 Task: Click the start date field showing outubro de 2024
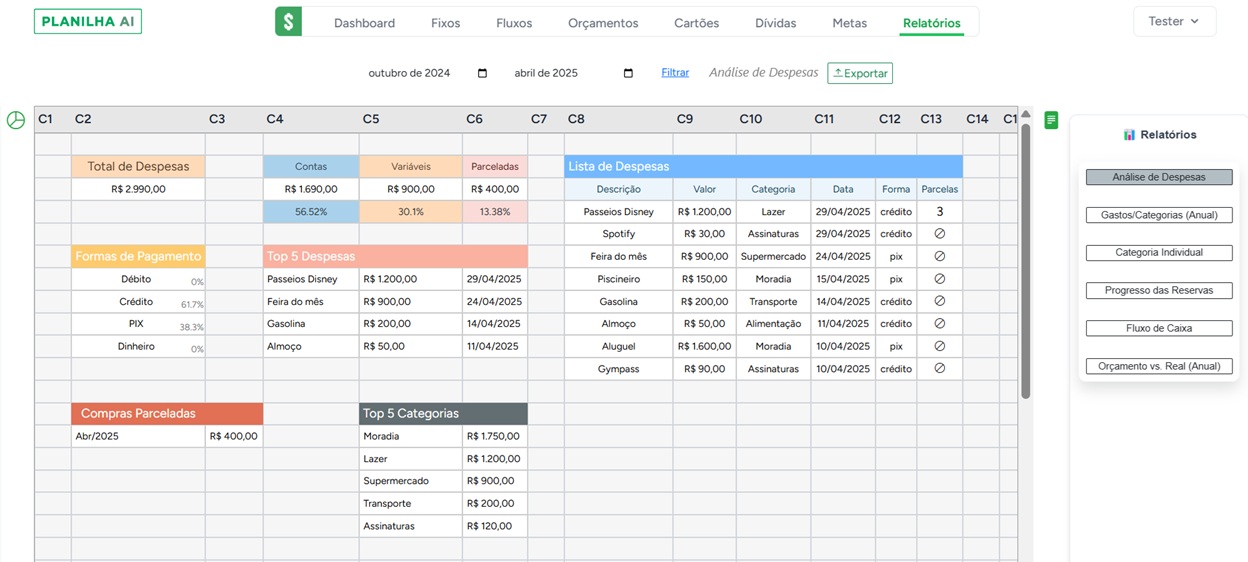[428, 73]
